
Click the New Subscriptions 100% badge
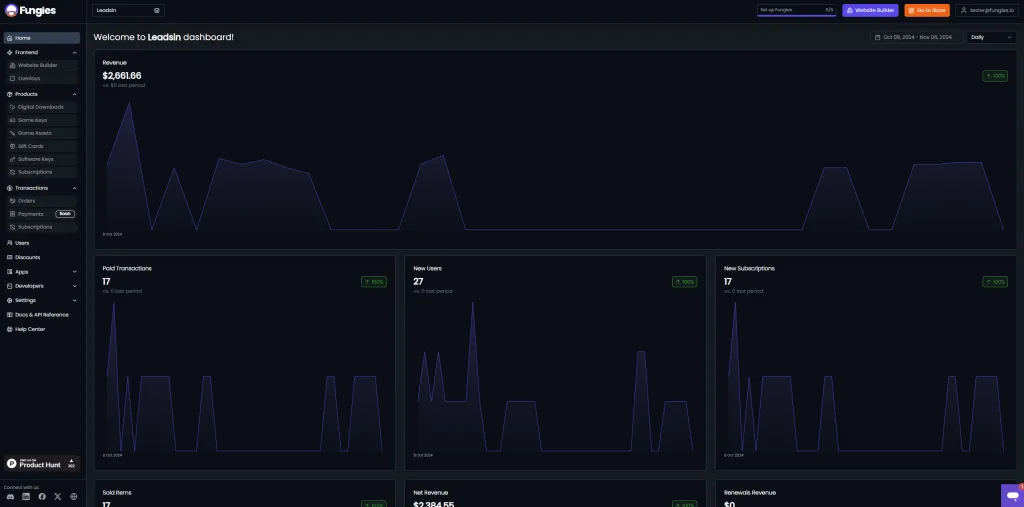coord(995,282)
